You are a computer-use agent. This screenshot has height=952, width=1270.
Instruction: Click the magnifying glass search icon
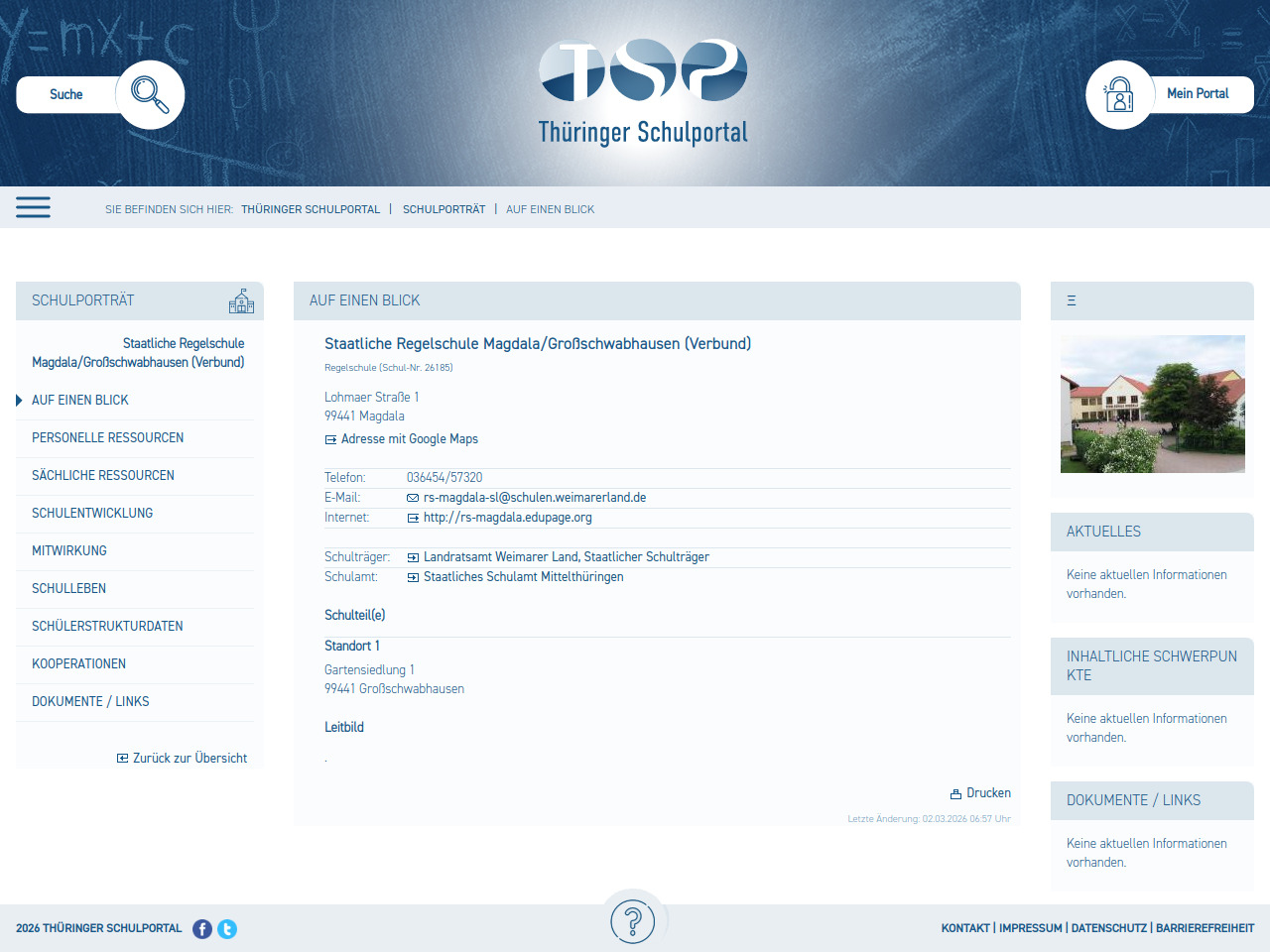(150, 95)
